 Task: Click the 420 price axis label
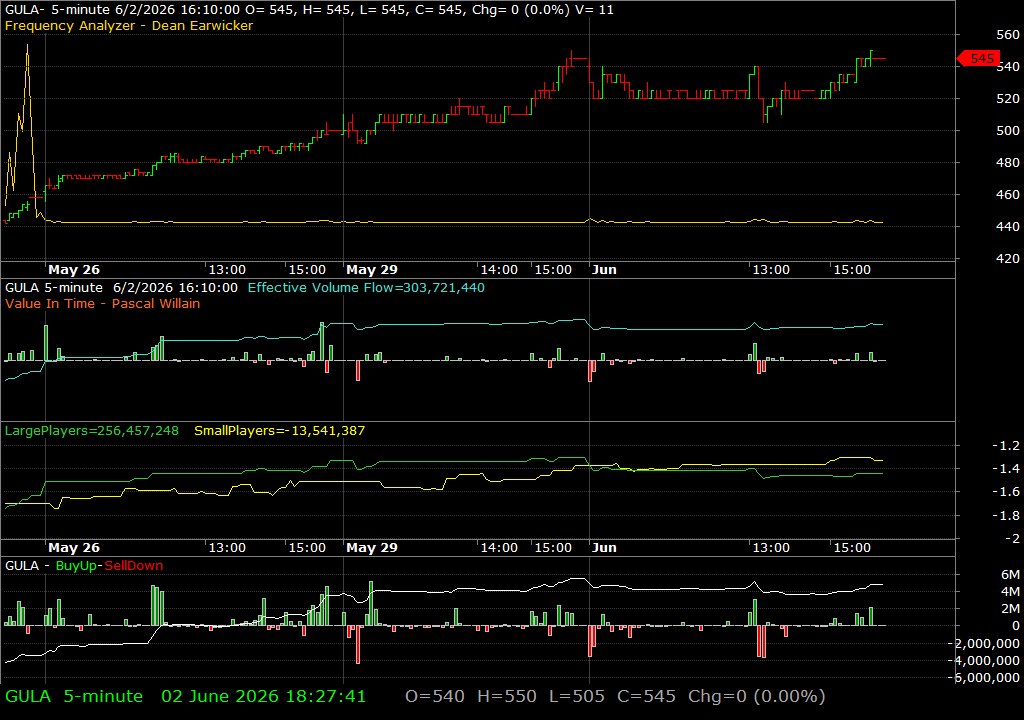tap(1008, 258)
